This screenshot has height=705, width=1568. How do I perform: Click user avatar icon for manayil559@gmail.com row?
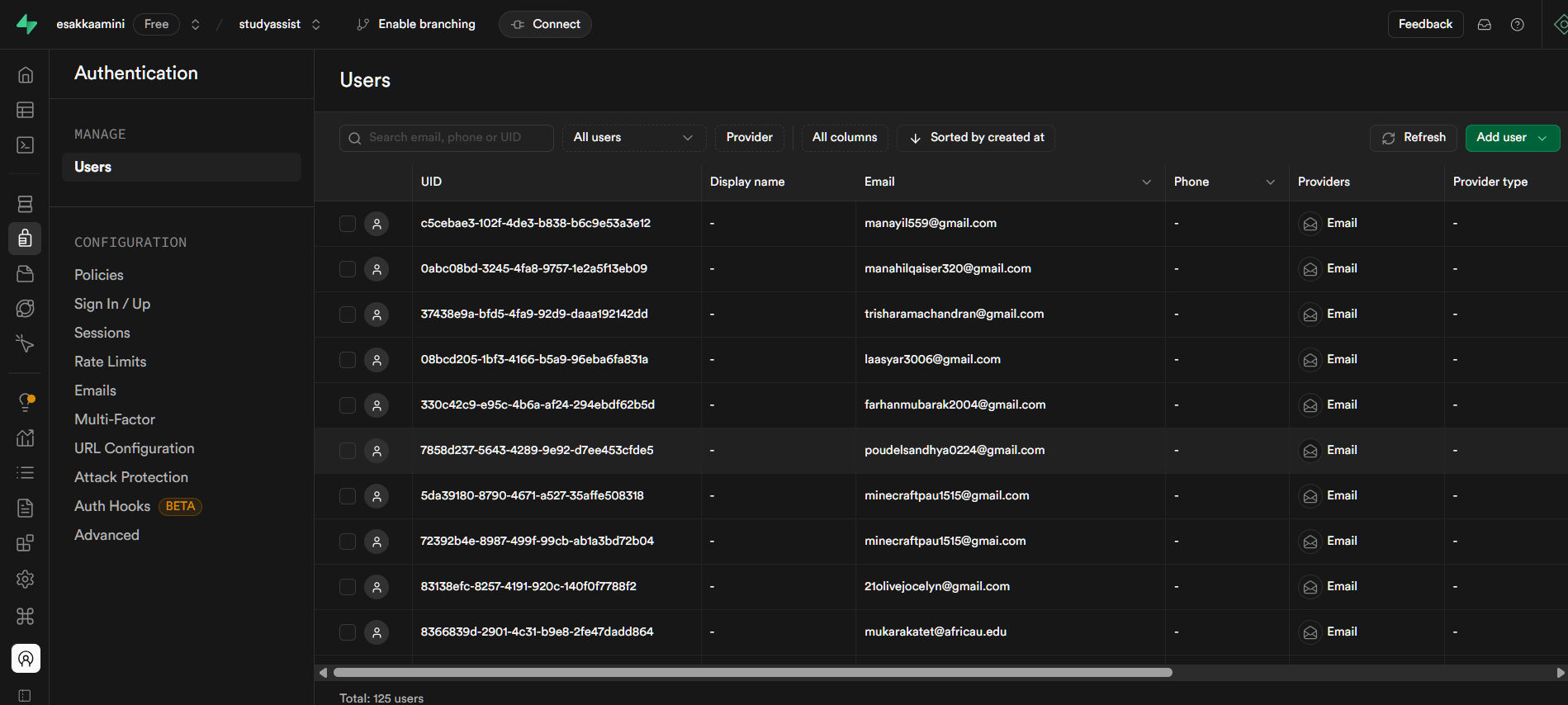pyautogui.click(x=377, y=224)
